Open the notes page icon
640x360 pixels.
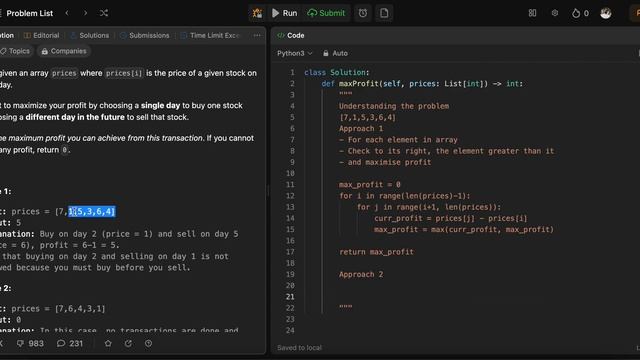pos(384,13)
